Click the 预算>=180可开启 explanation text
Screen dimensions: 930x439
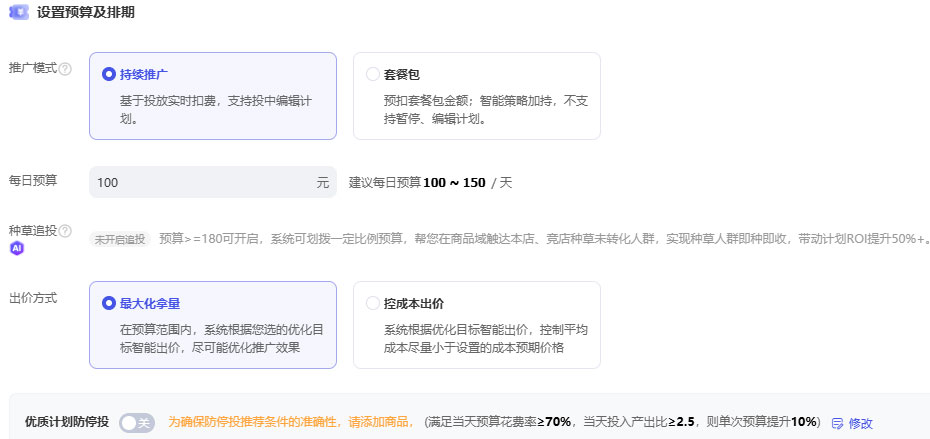coord(544,239)
